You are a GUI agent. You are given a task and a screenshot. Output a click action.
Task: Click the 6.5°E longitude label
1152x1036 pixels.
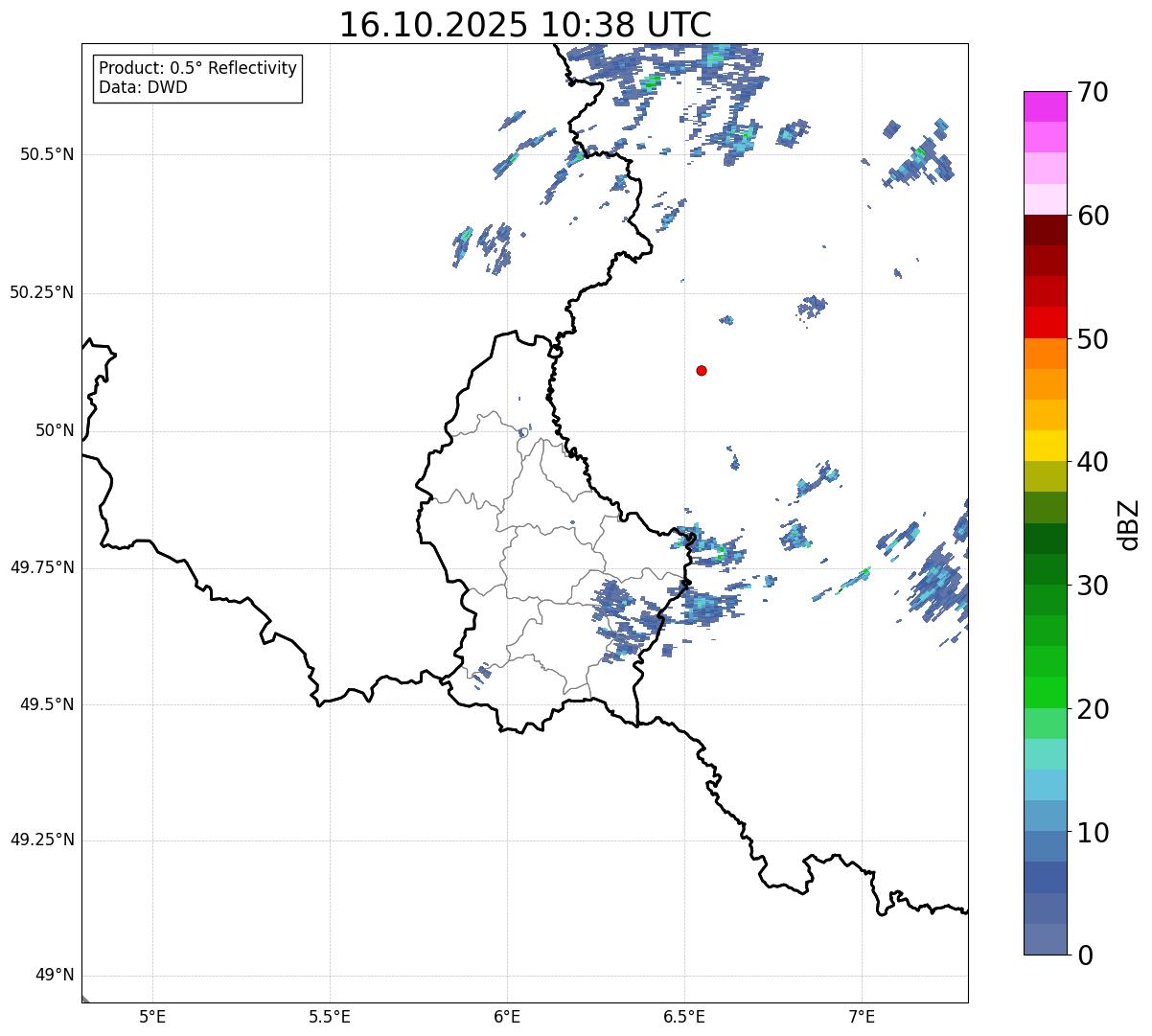(684, 1017)
